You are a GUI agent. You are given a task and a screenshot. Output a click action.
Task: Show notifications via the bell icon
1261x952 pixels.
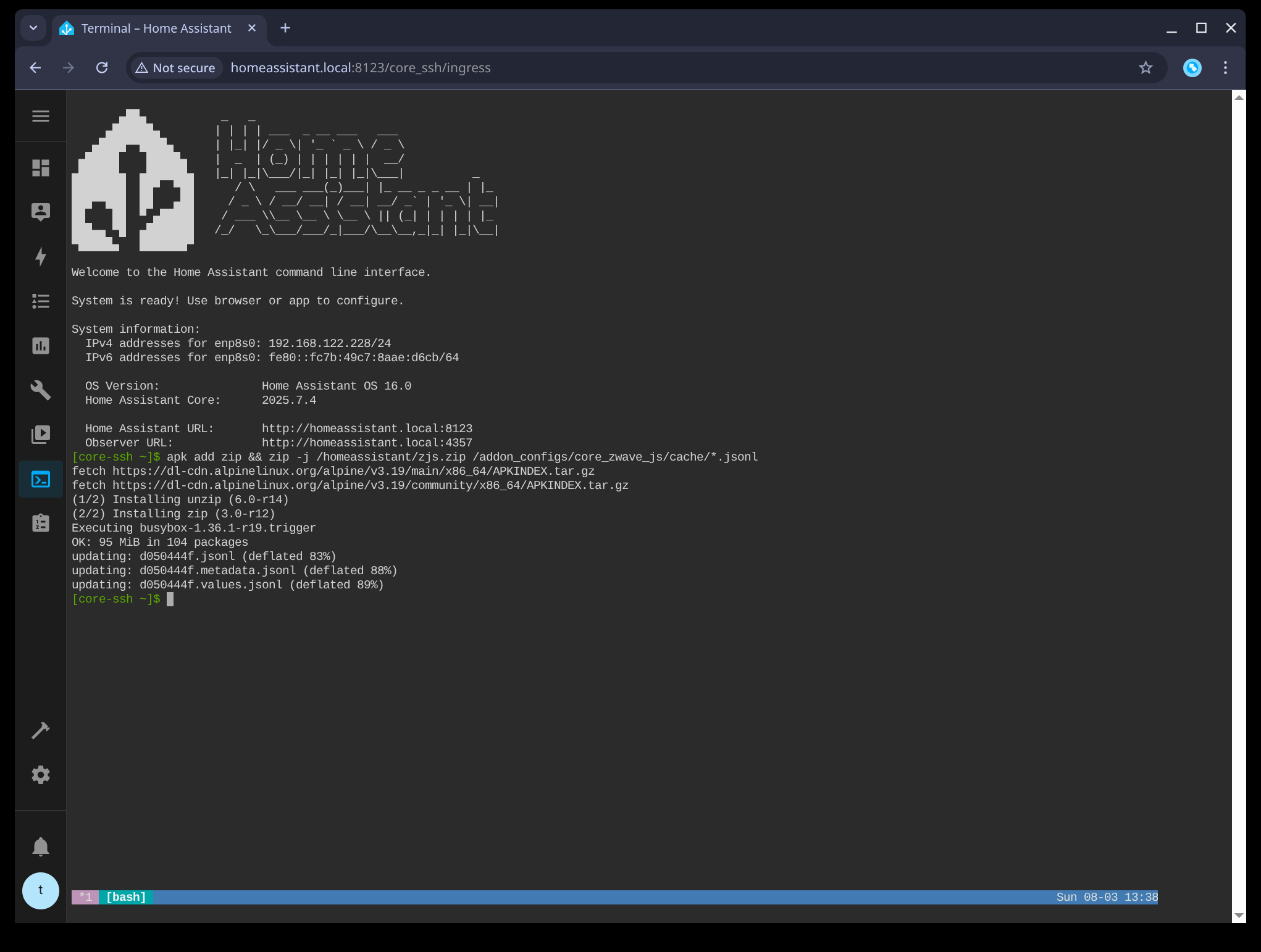(x=41, y=846)
